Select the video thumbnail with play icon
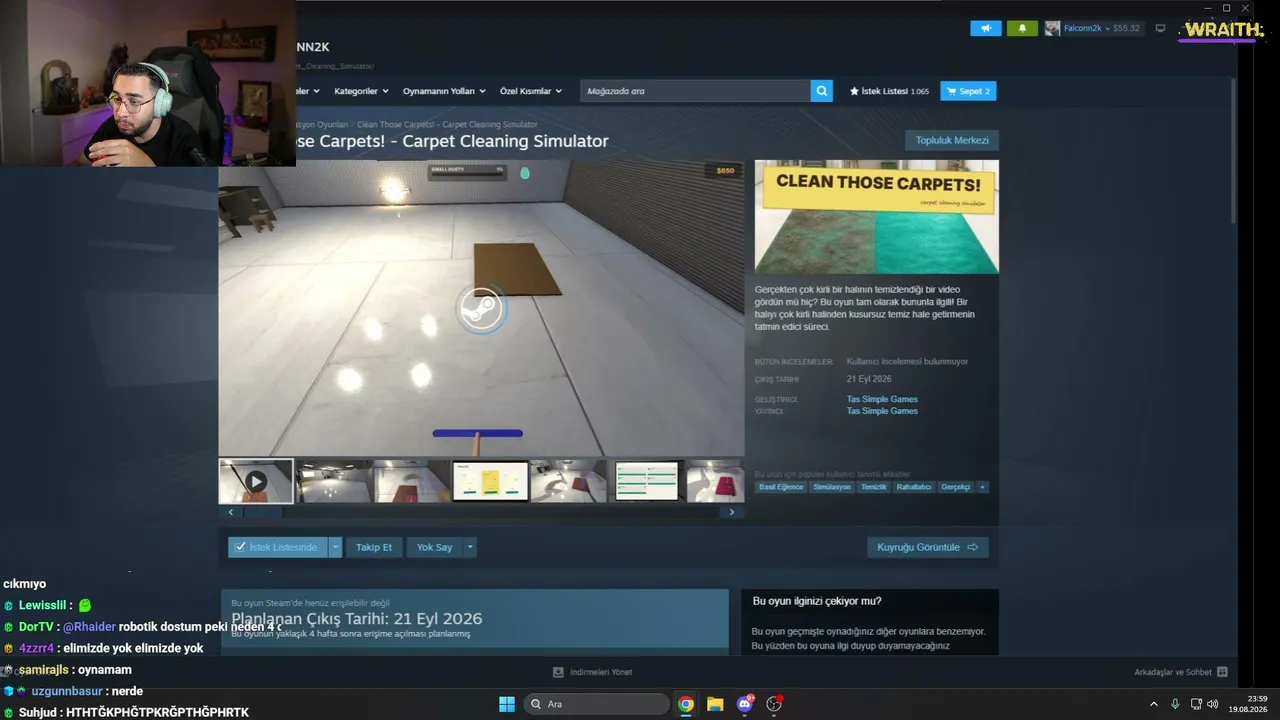This screenshot has width=1280, height=720. click(256, 481)
